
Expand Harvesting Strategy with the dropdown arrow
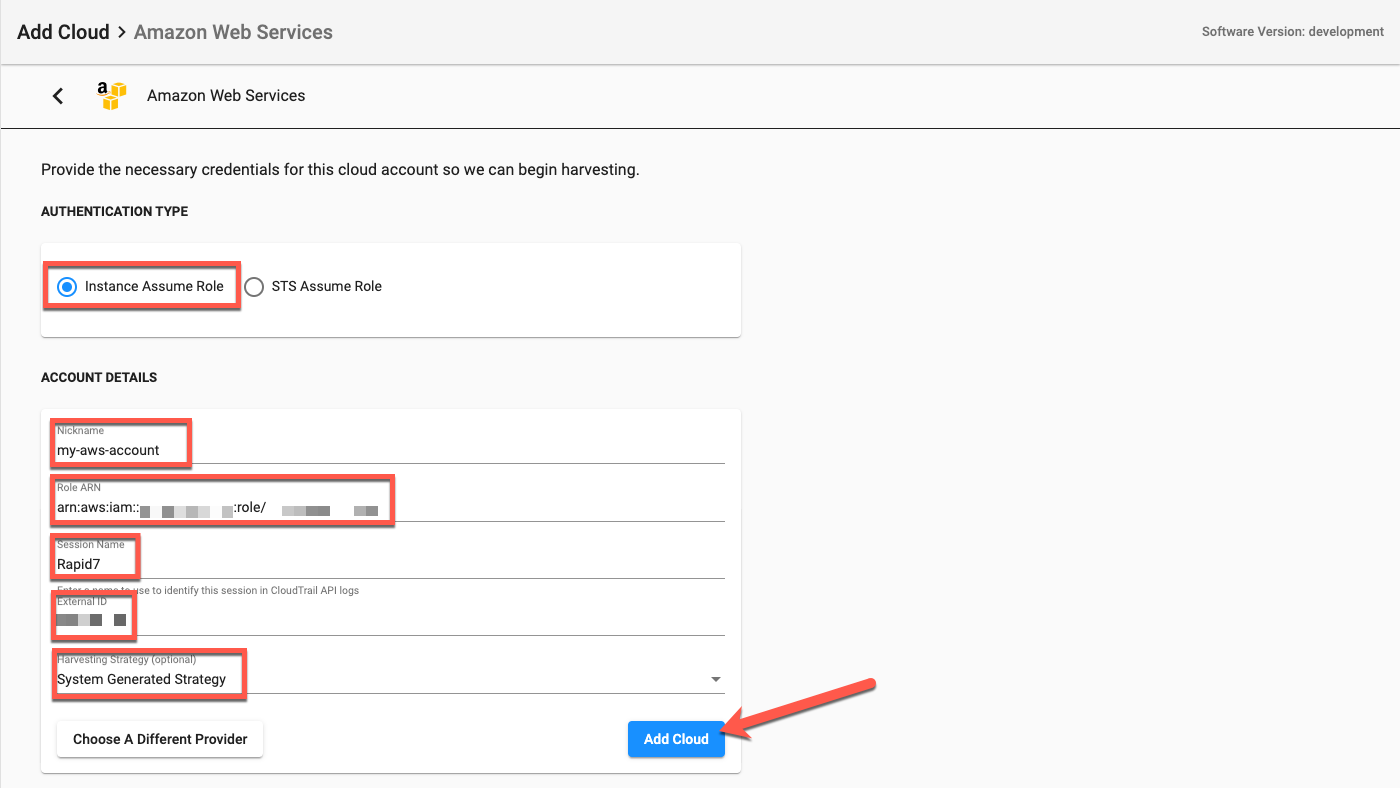pos(715,680)
